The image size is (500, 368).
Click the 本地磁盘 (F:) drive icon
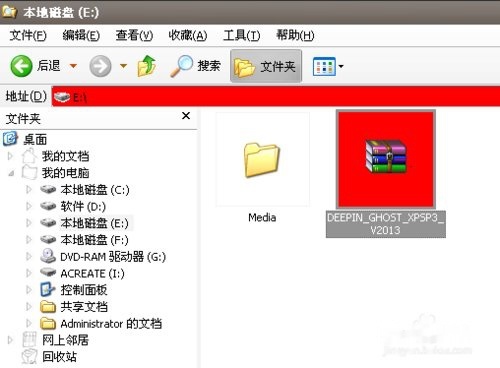(48, 239)
